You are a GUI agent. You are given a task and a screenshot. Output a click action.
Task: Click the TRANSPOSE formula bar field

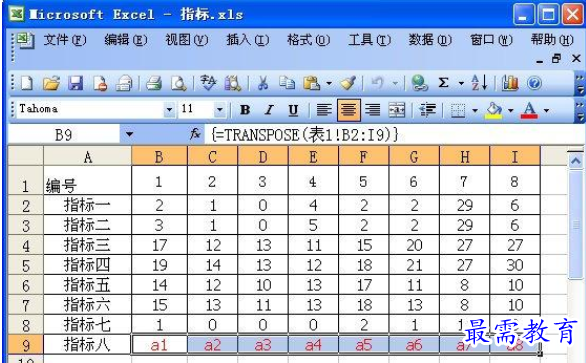[x=394, y=134]
